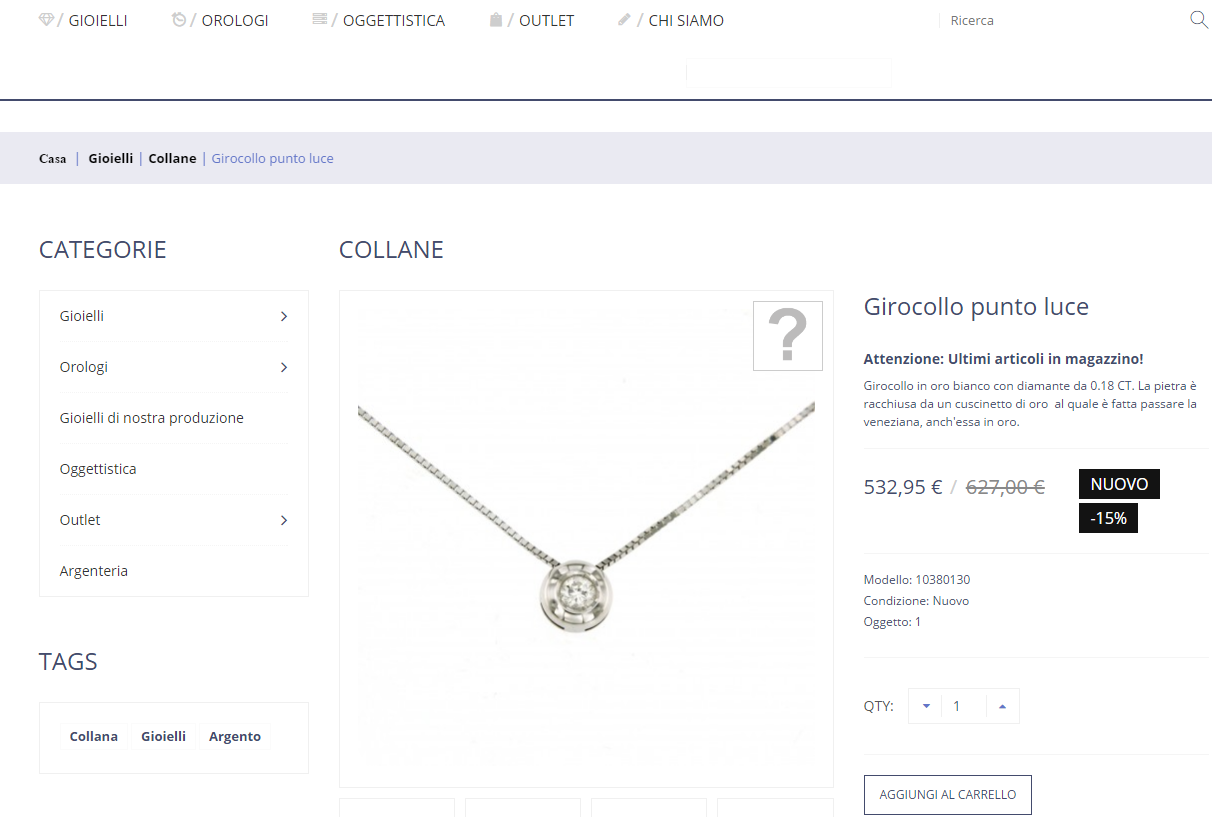Open the Gioielli di nostra produzione category

pyautogui.click(x=152, y=418)
